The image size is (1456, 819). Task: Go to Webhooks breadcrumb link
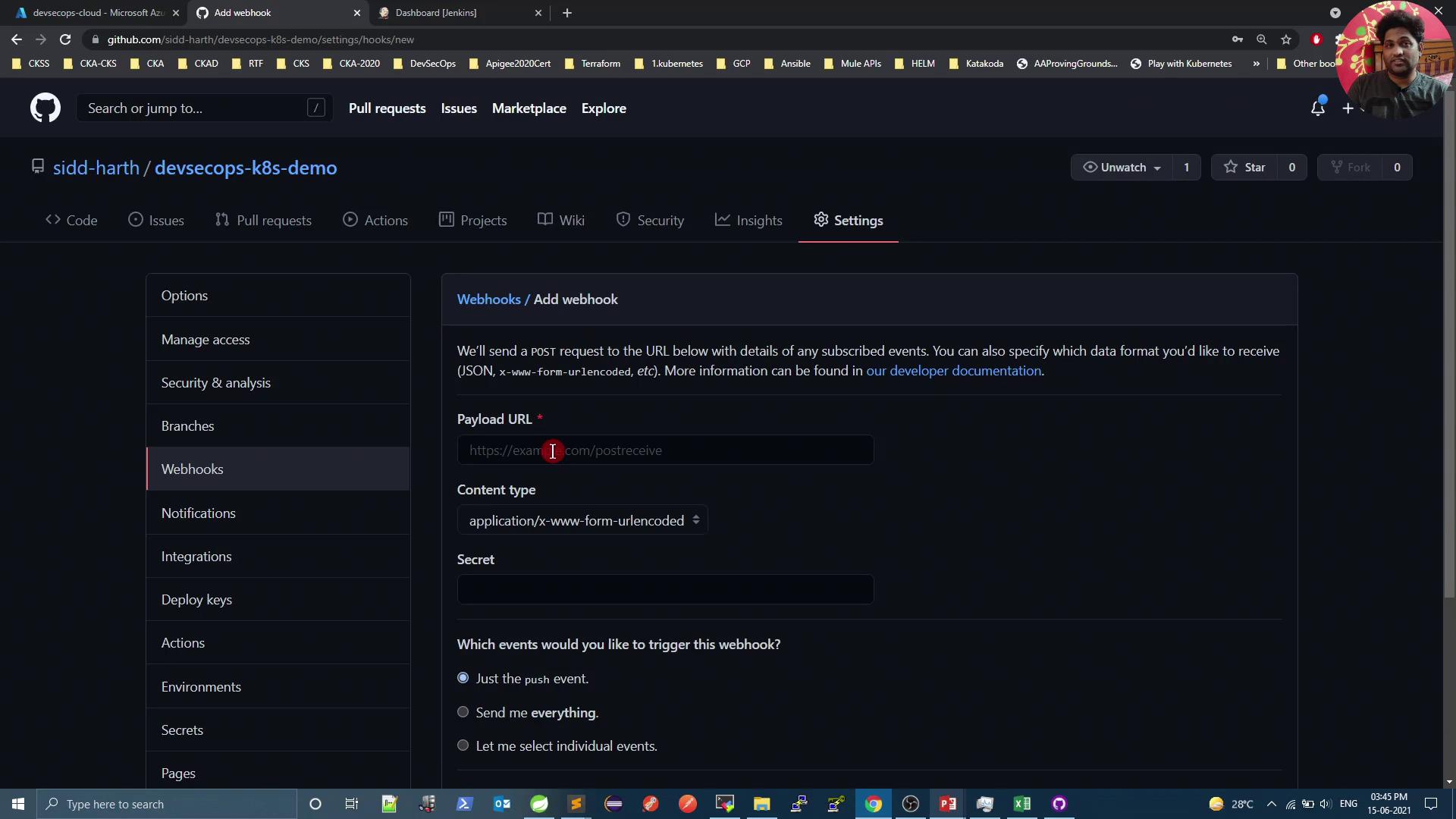[488, 300]
